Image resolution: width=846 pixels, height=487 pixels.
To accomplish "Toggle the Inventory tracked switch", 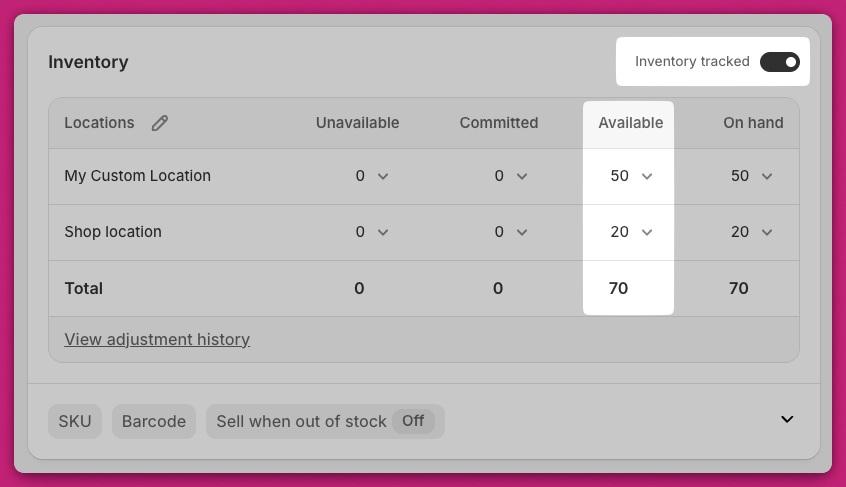I will (780, 62).
